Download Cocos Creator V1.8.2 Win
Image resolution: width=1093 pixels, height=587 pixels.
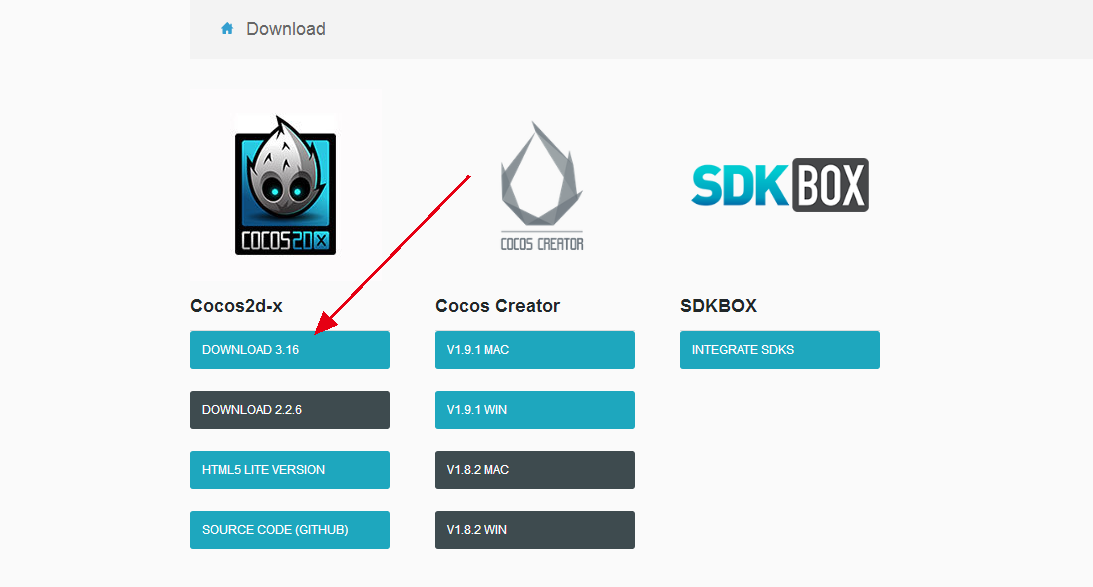click(x=535, y=529)
